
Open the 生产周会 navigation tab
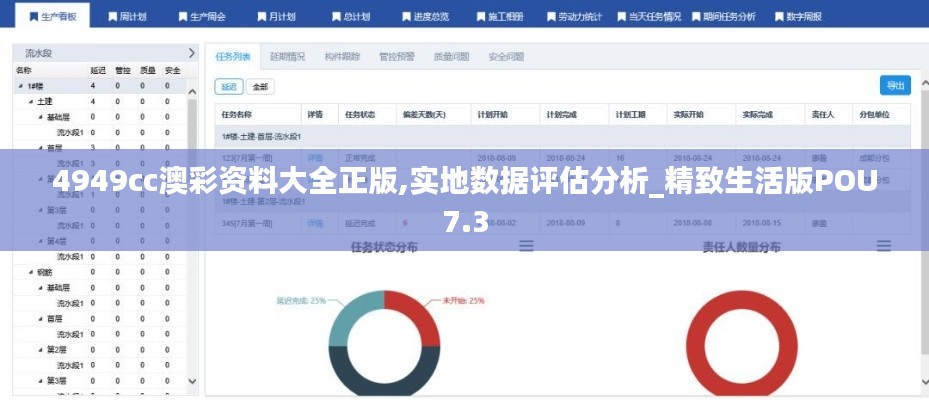(201, 17)
